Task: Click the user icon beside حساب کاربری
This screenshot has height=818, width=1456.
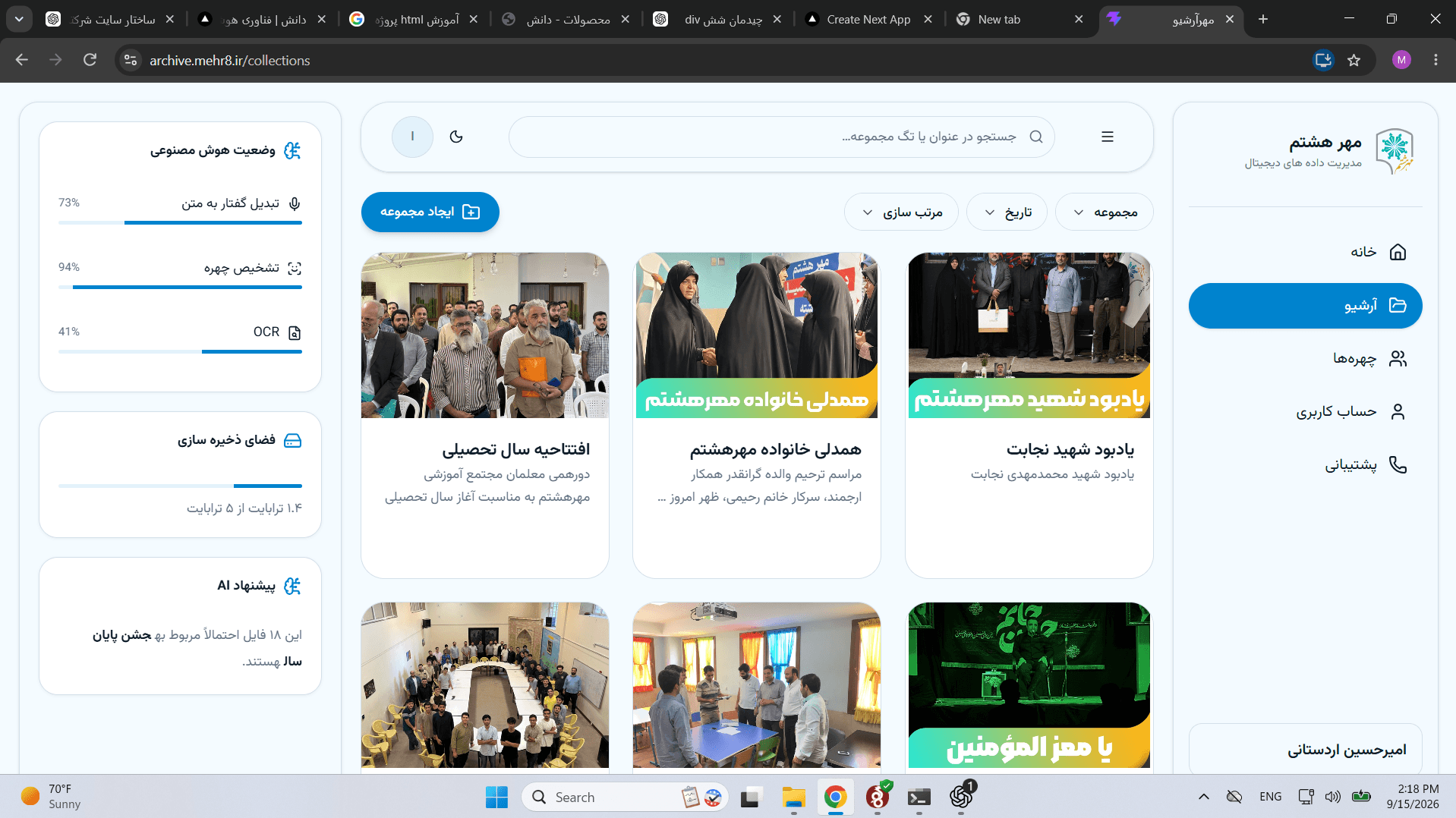Action: (1398, 411)
